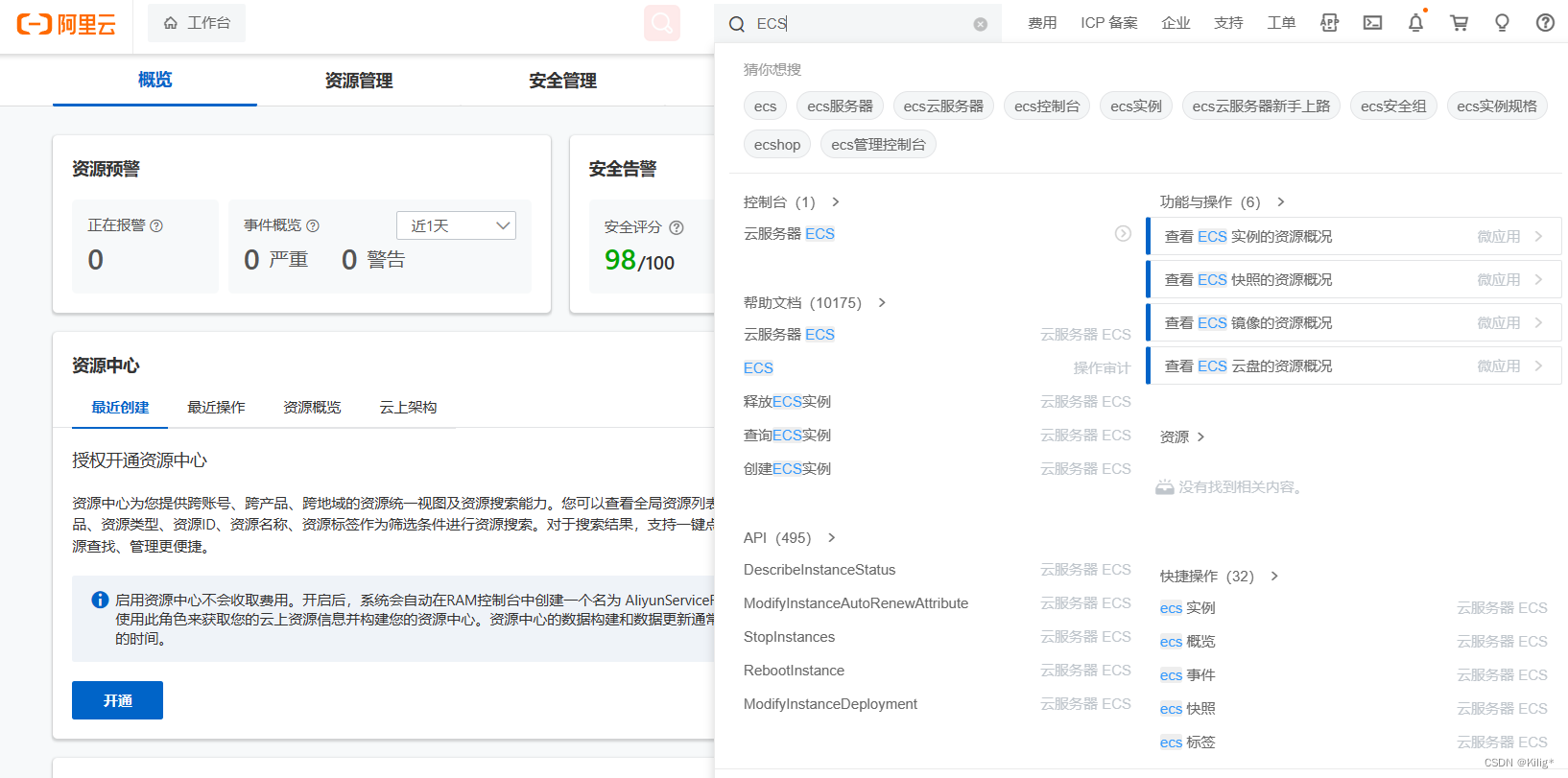Choose the ecs suggestion chip
Viewport: 1568px width, 778px height.
coord(765,106)
